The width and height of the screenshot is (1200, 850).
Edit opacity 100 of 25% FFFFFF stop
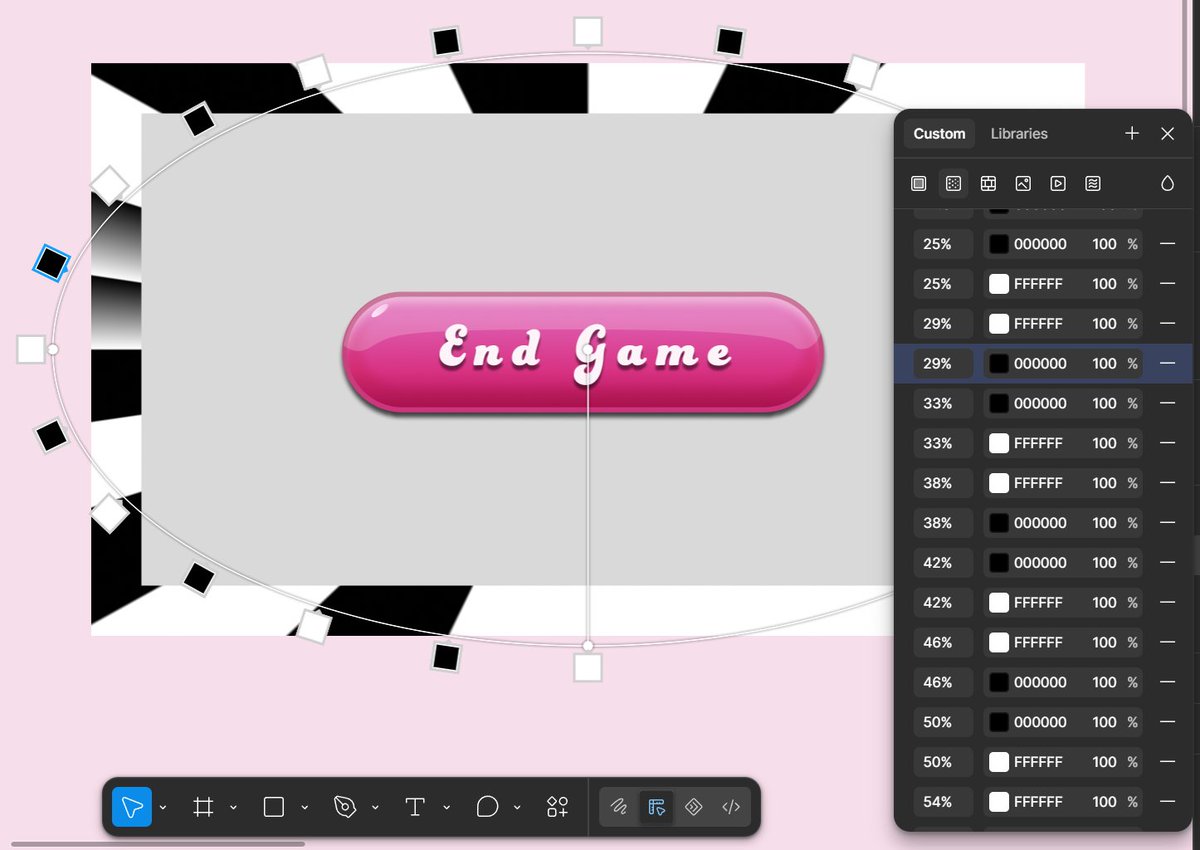[1104, 284]
